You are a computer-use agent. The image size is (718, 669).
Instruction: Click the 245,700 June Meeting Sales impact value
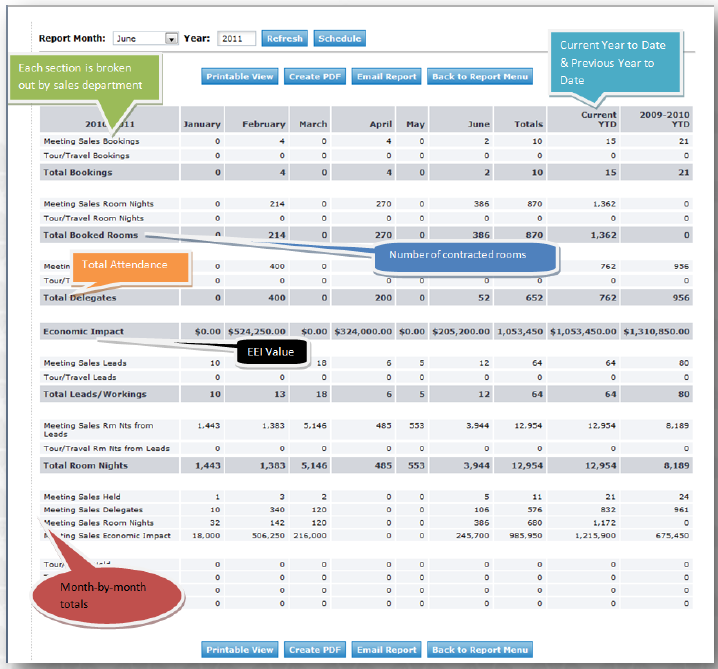473,536
